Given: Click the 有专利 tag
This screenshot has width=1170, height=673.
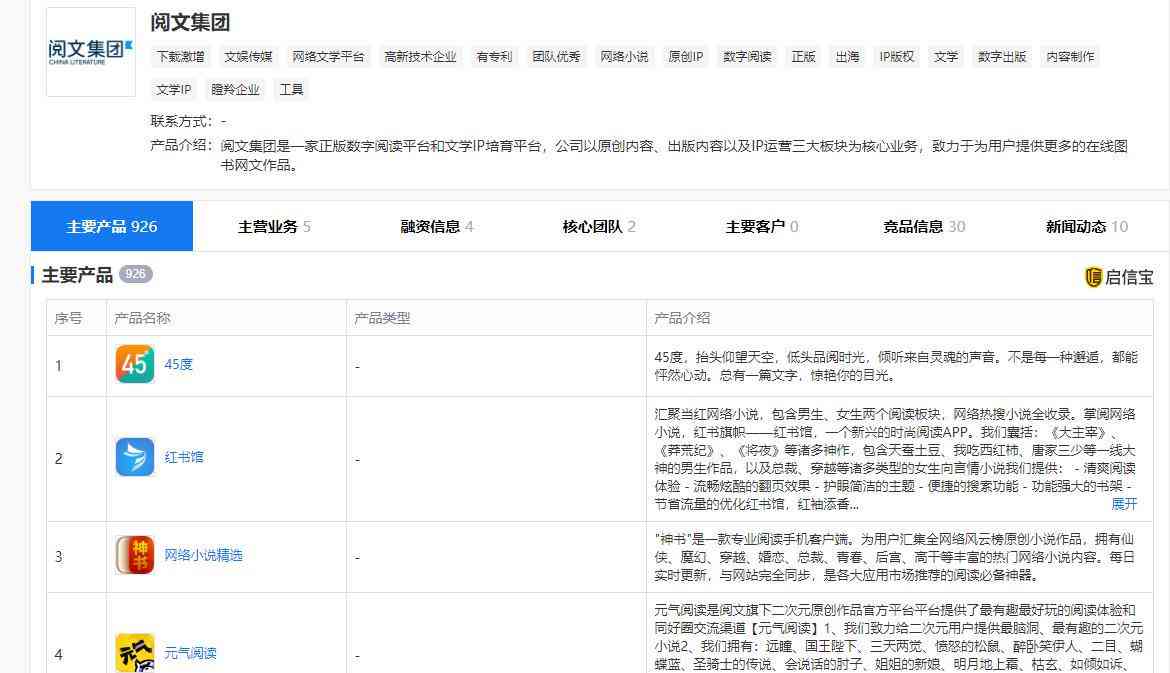Looking at the screenshot, I should pyautogui.click(x=494, y=57).
